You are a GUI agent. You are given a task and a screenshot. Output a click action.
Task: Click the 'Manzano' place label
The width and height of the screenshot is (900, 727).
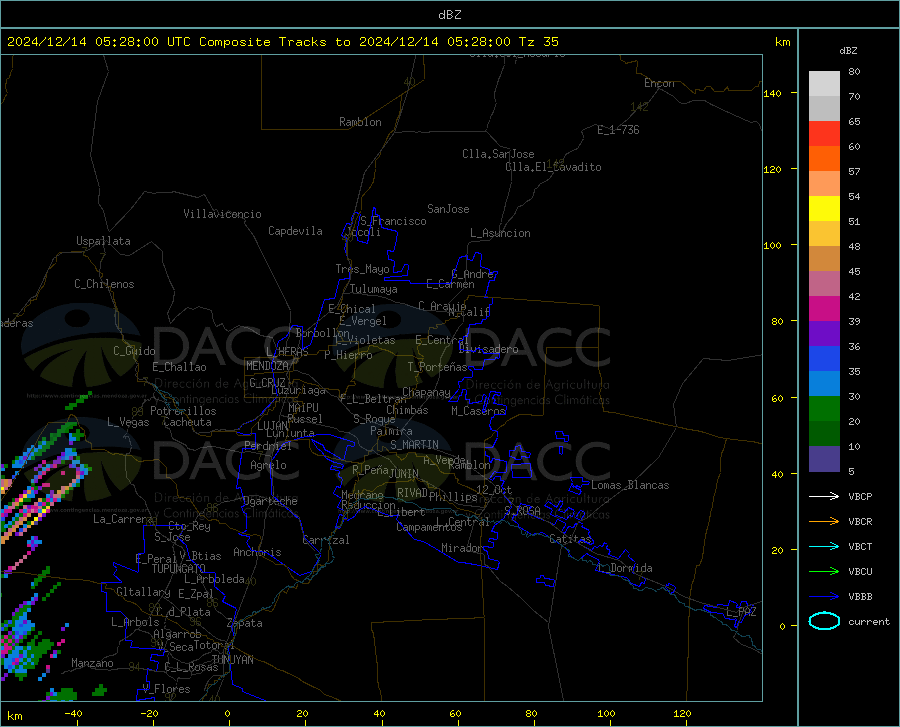(x=92, y=663)
